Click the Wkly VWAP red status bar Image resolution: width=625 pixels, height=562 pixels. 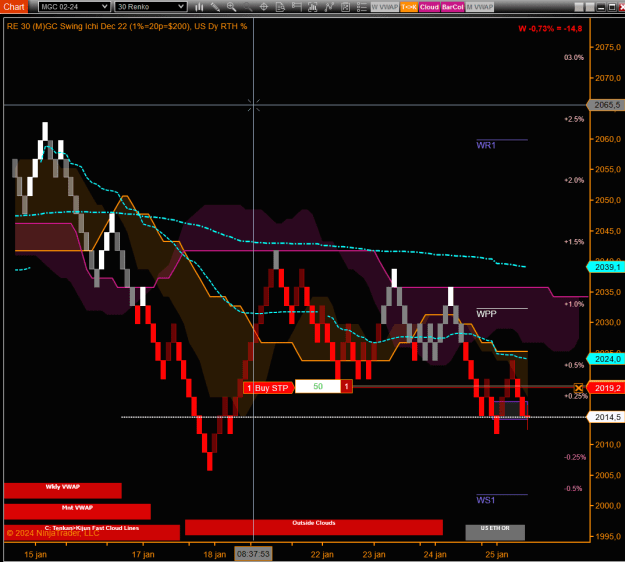pos(63,490)
